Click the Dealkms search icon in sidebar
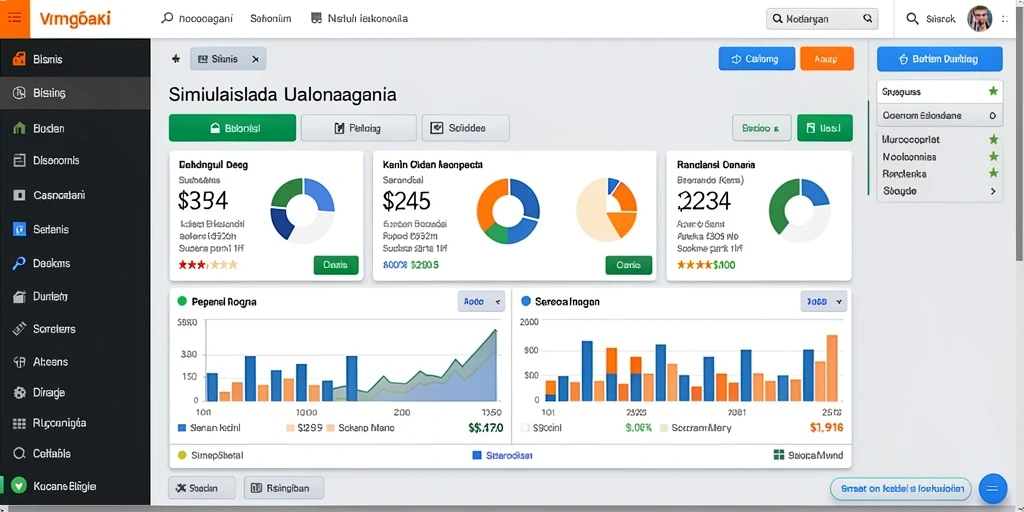This screenshot has width=1024, height=512. tap(20, 263)
